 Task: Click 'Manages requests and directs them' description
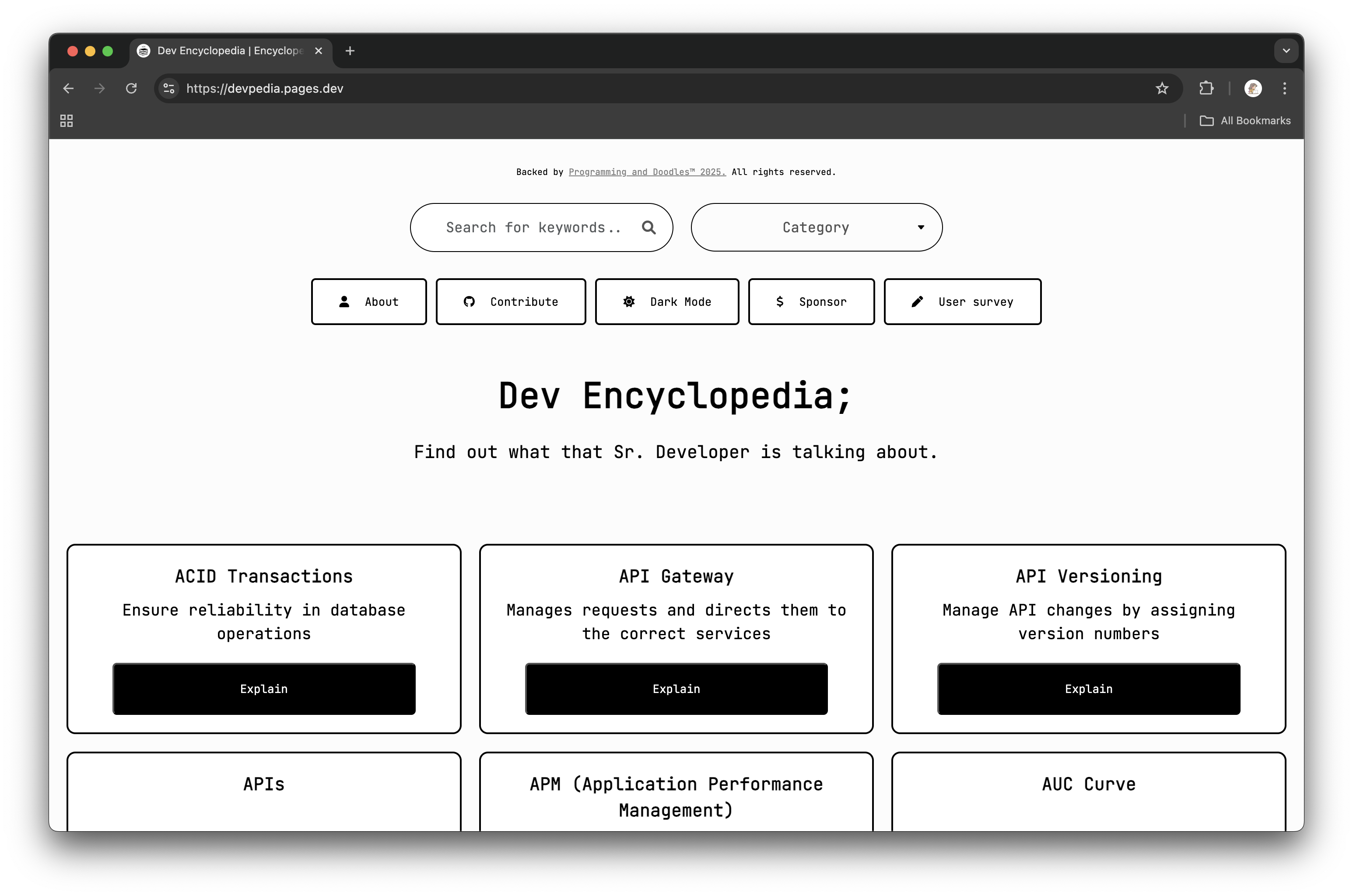[676, 622]
